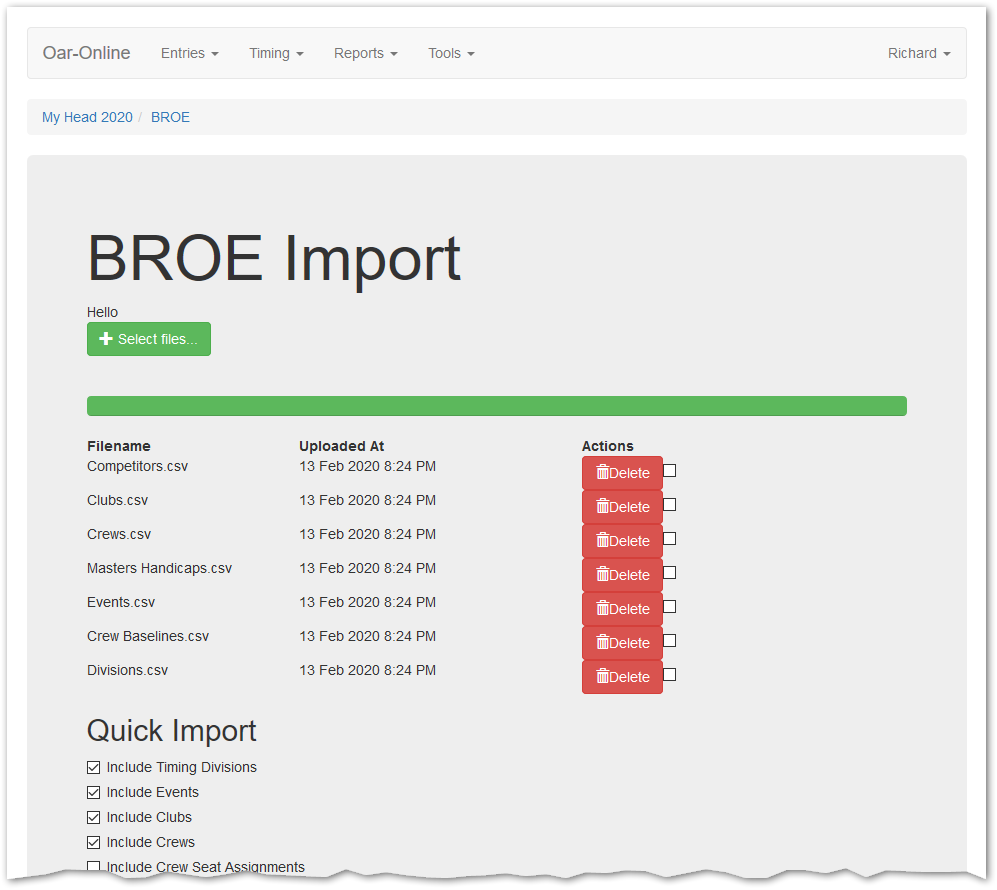997x890 pixels.
Task: Click trash icon for Masters Handicaps.csv
Action: (602, 575)
